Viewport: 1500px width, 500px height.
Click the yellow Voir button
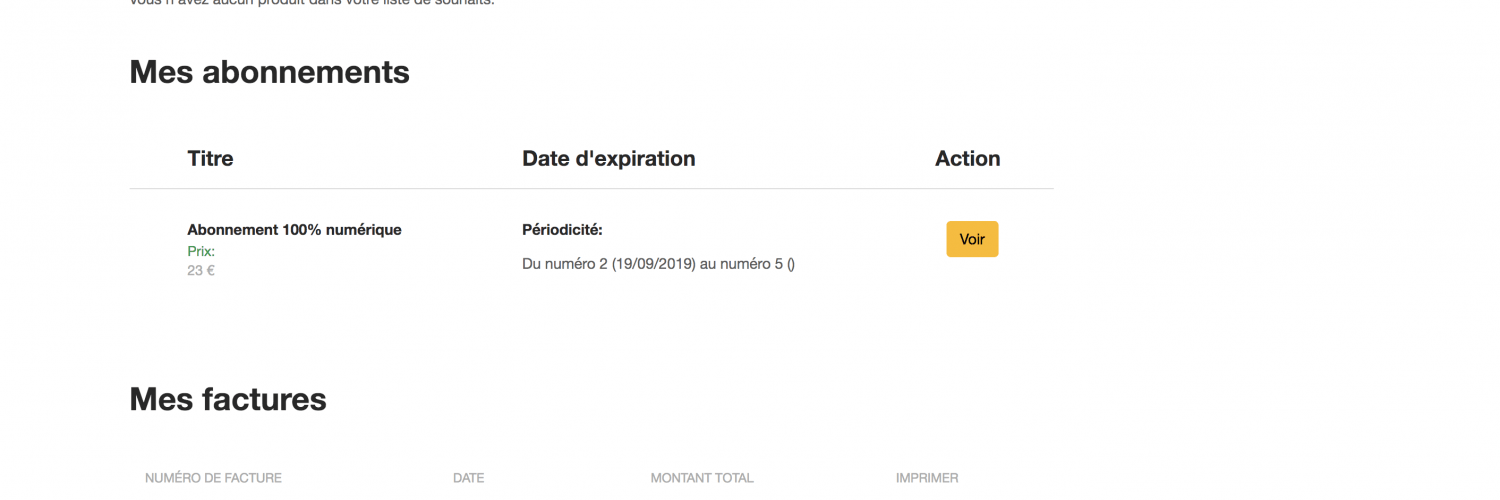pos(972,240)
